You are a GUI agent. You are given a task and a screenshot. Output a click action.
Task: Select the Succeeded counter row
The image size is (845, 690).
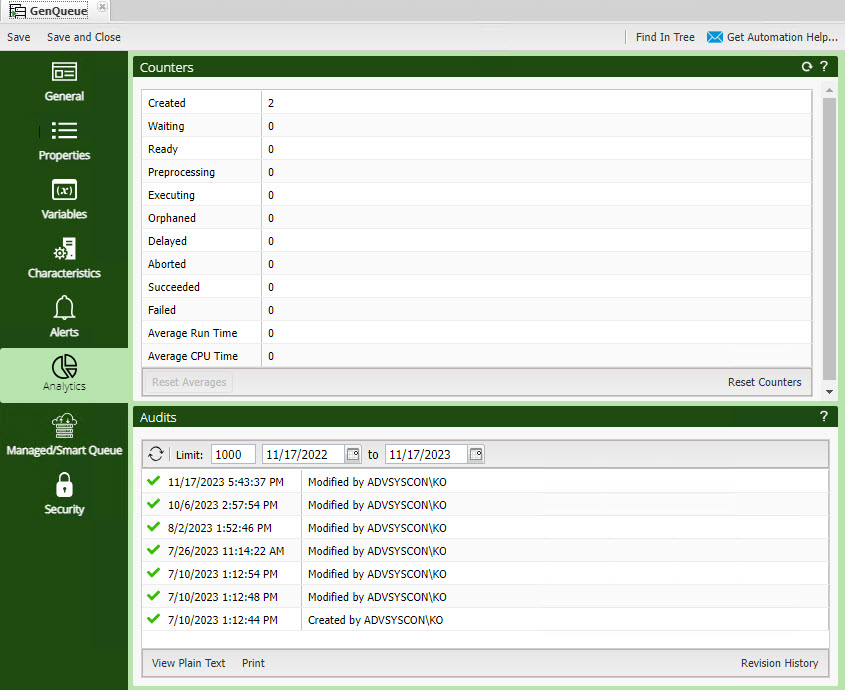[x=476, y=287]
